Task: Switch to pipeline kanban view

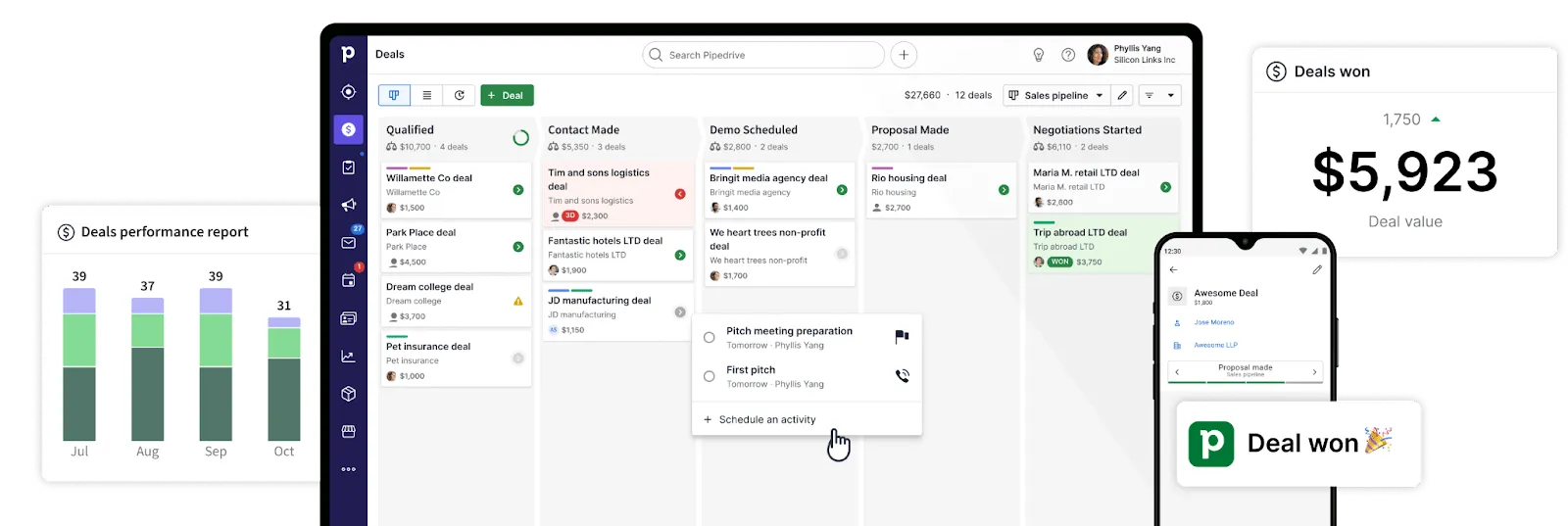Action: [x=394, y=95]
